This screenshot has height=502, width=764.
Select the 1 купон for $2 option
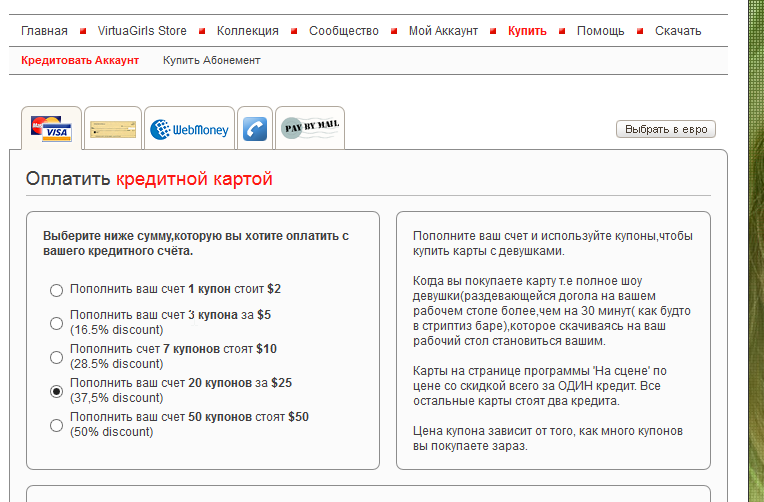click(57, 290)
